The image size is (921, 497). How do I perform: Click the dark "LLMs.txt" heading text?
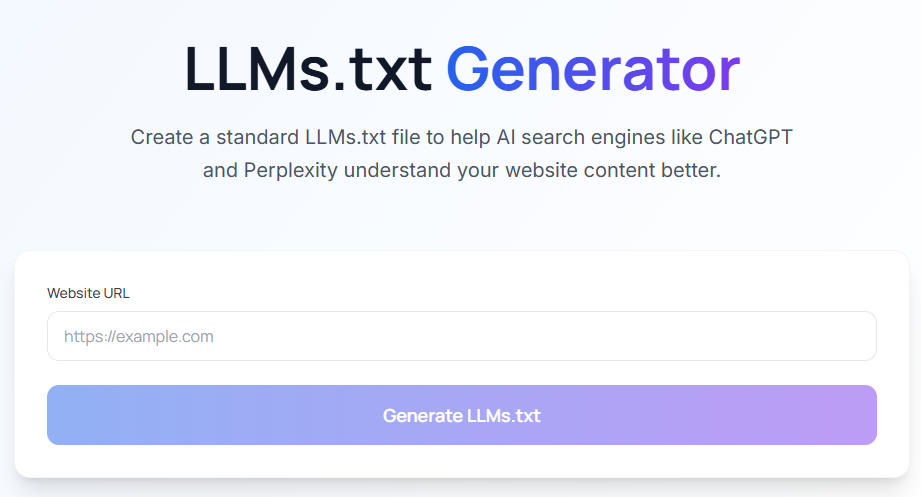click(307, 69)
